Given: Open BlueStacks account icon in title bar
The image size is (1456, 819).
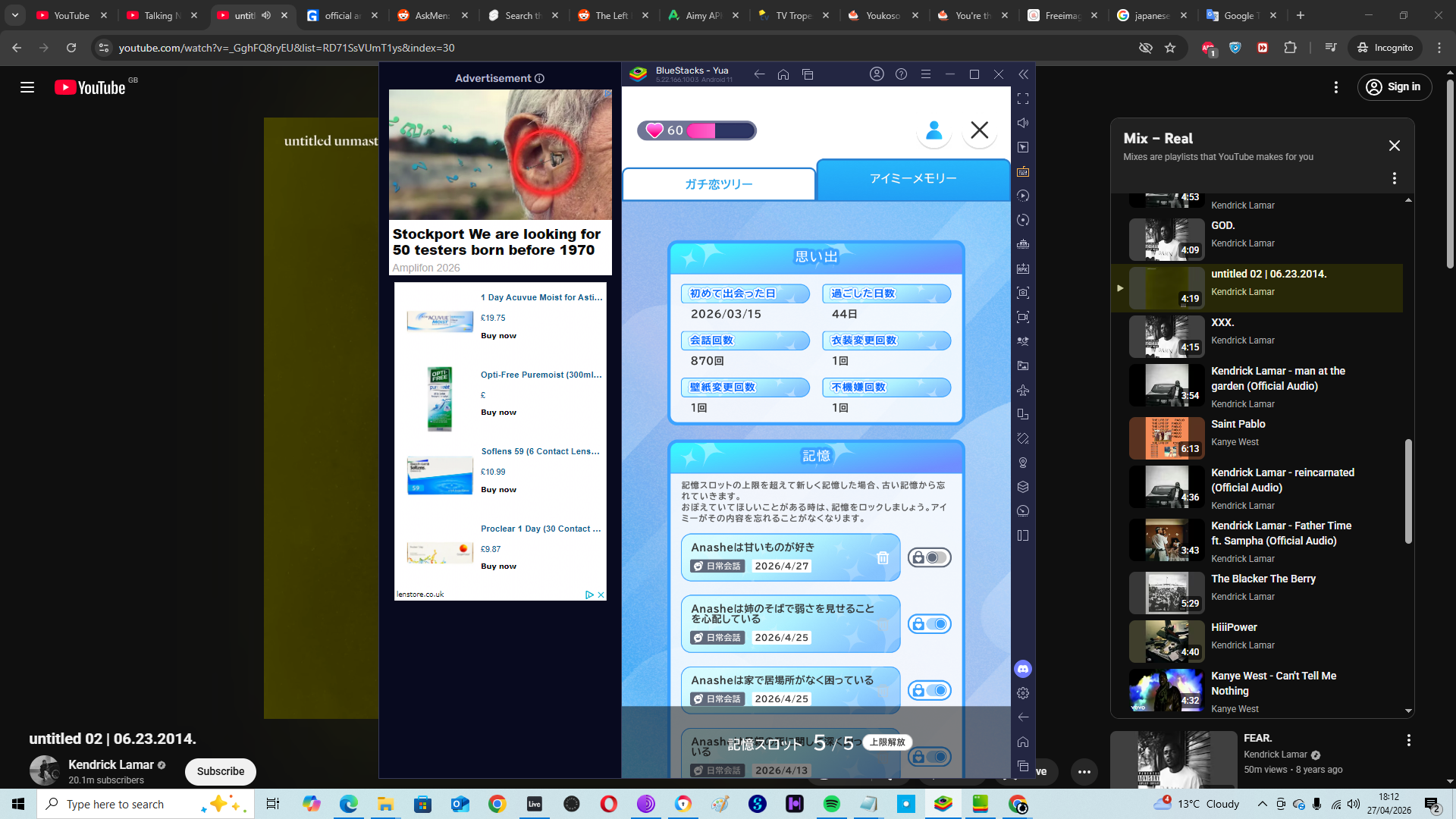Looking at the screenshot, I should (877, 74).
